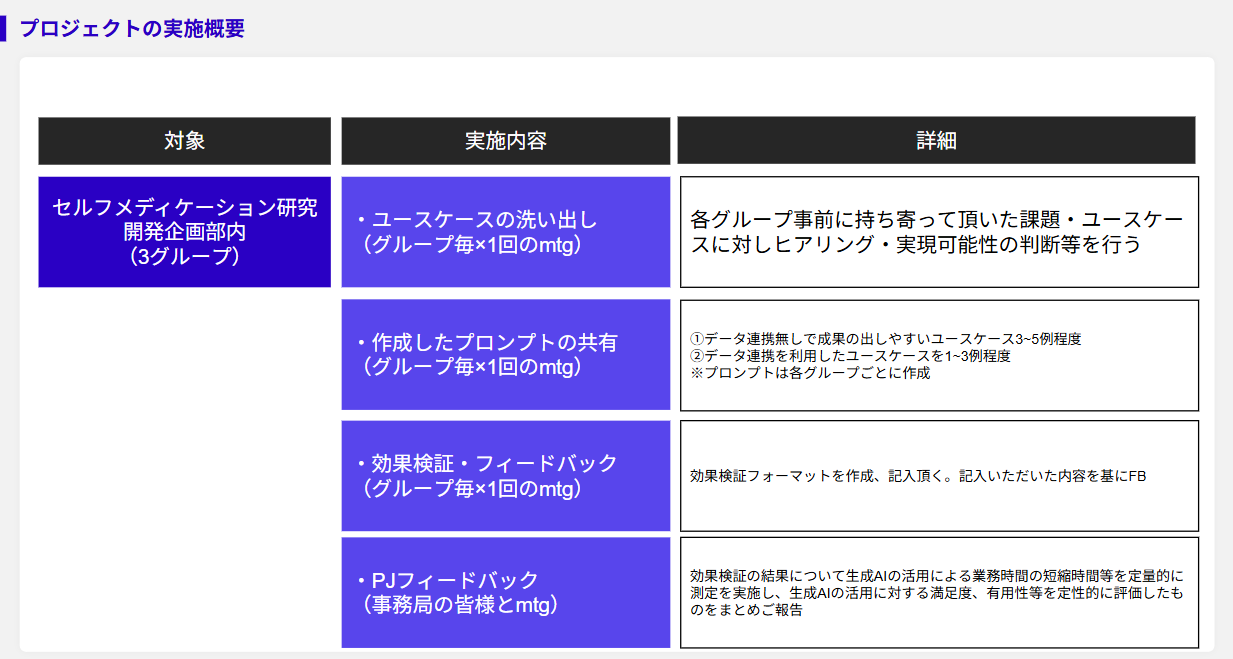Click the セルフメディケーション研究 text in dark blue box

coord(184,208)
